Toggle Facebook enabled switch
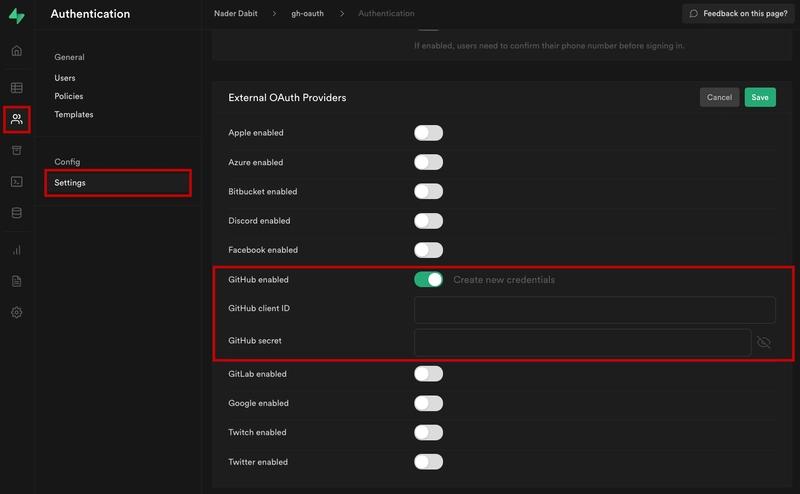 click(429, 250)
